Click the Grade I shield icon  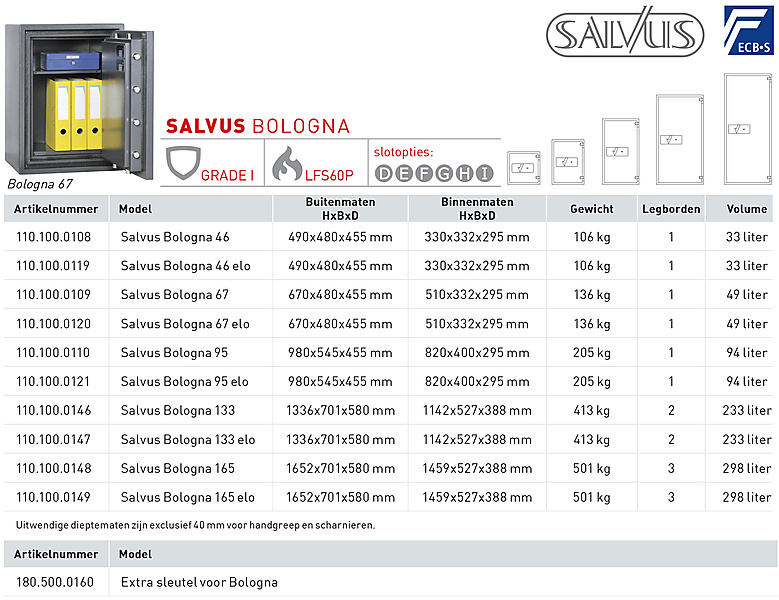(x=181, y=162)
